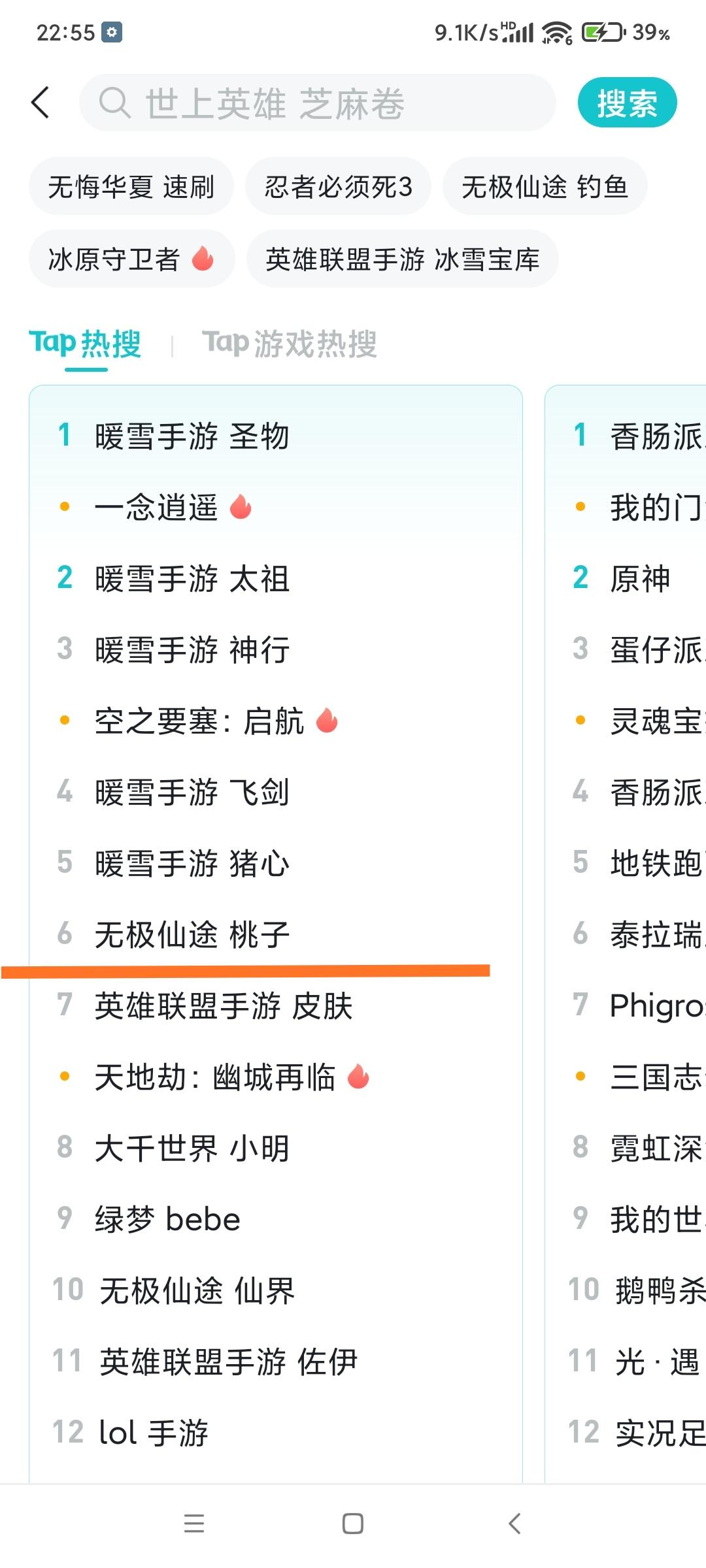706x1568 pixels.
Task: Open the hot flame icon beside 一念逍遥
Action: click(x=241, y=506)
